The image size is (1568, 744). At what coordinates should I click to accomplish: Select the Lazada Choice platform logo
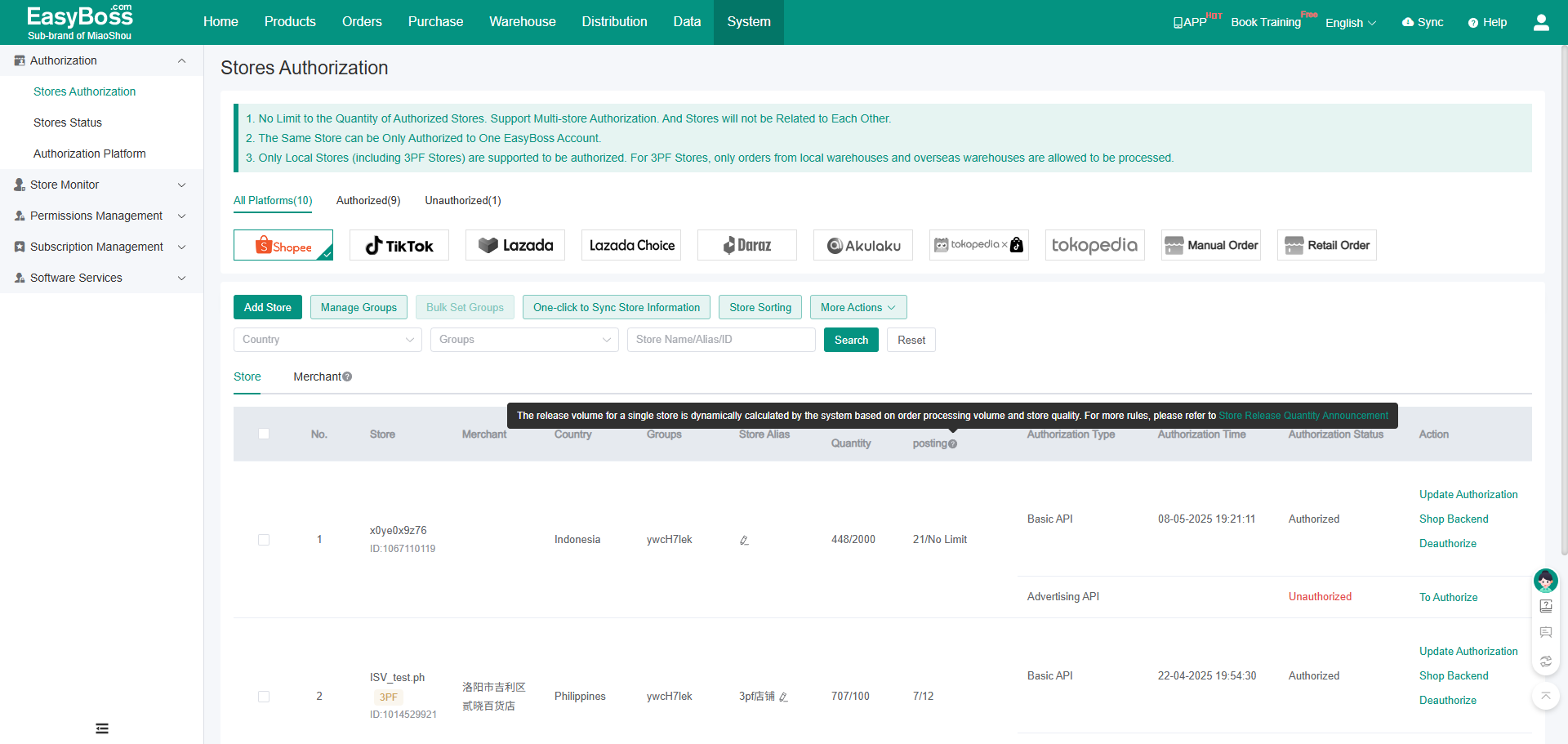coord(631,245)
